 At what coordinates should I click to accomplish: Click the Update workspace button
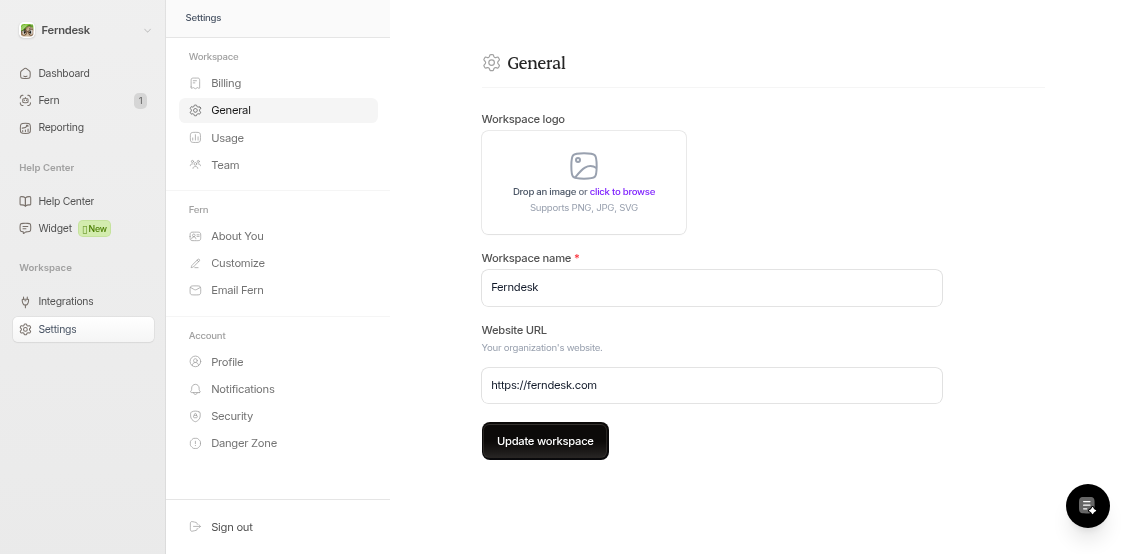click(x=545, y=441)
